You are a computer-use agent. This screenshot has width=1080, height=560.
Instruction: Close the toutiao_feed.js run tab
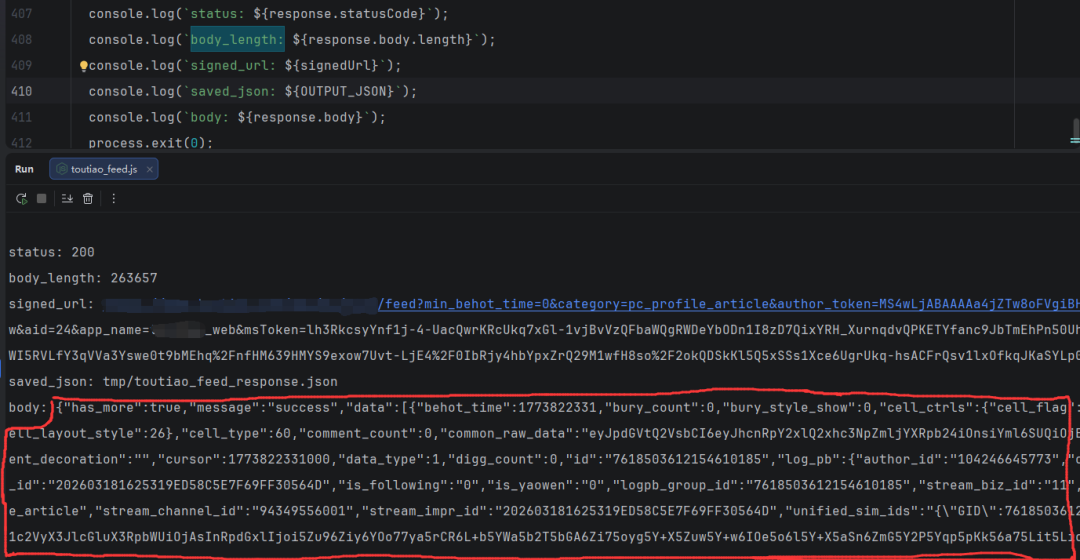pyautogui.click(x=149, y=169)
